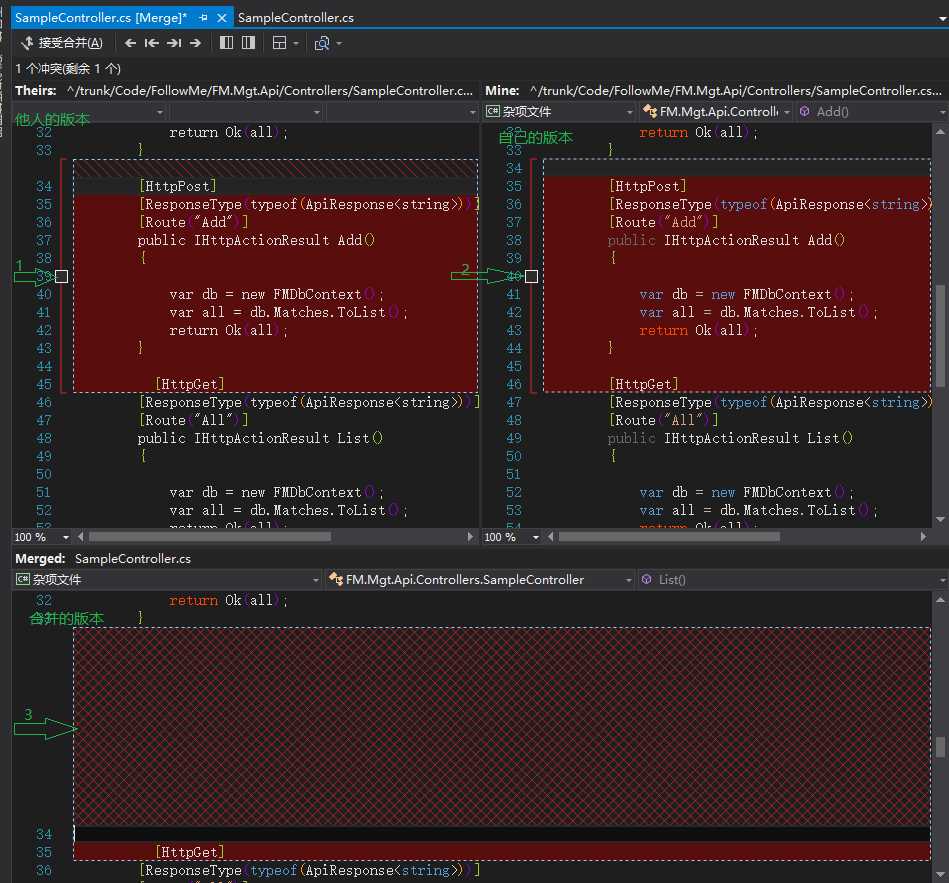
Task: Click Merged SampleController.cs file label
Action: click(133, 559)
